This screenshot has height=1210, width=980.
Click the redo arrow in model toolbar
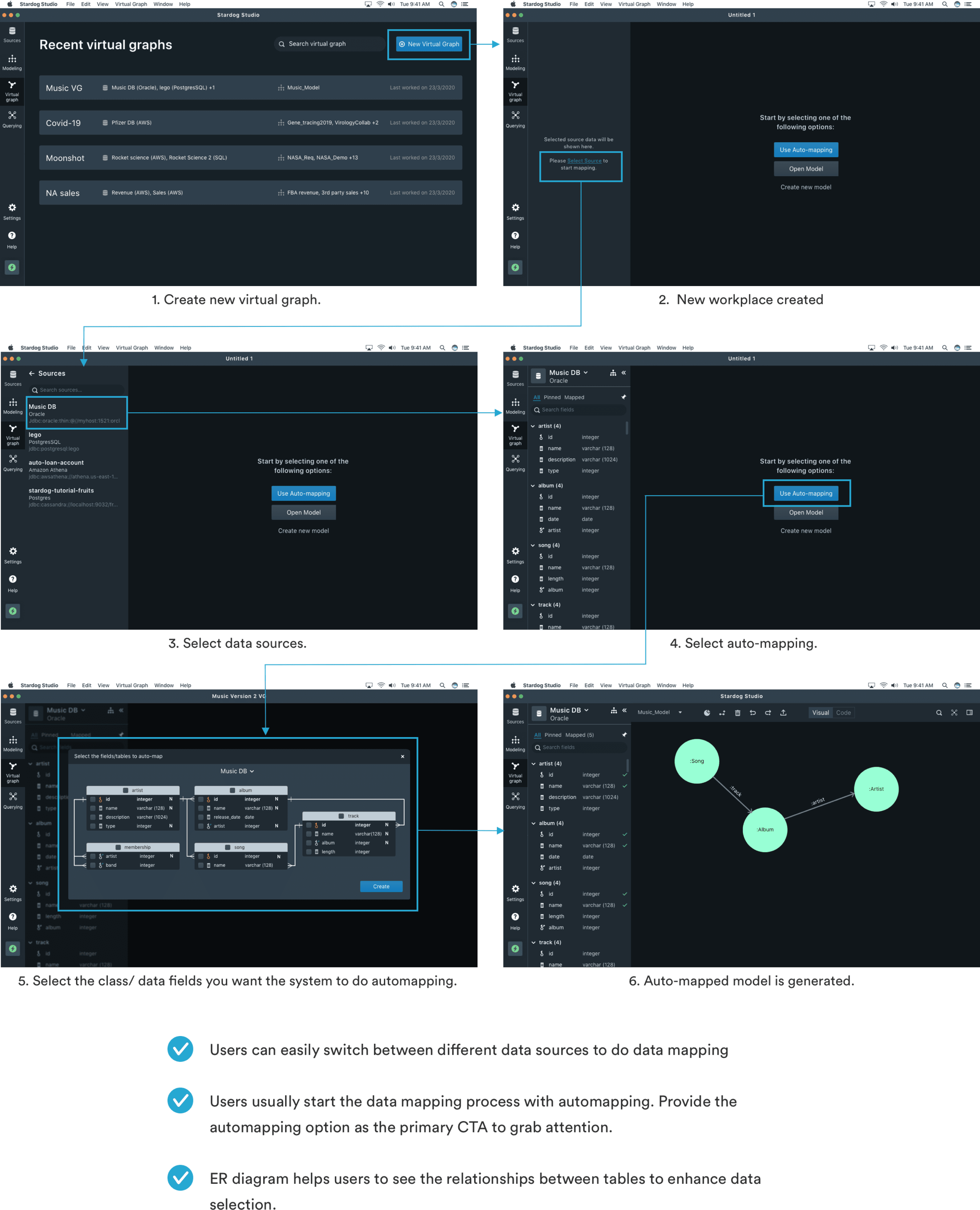click(768, 713)
